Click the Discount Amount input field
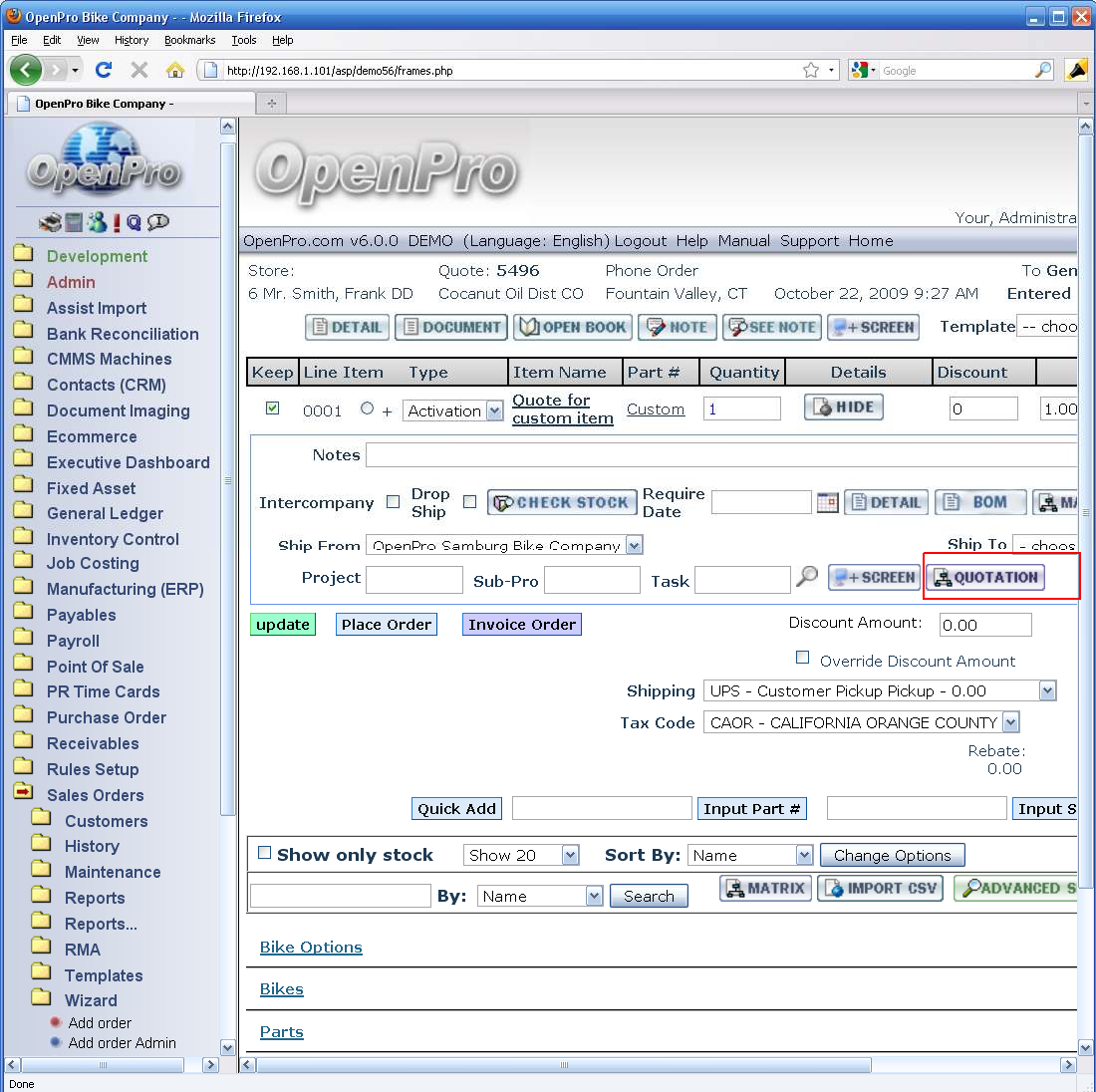 click(984, 626)
